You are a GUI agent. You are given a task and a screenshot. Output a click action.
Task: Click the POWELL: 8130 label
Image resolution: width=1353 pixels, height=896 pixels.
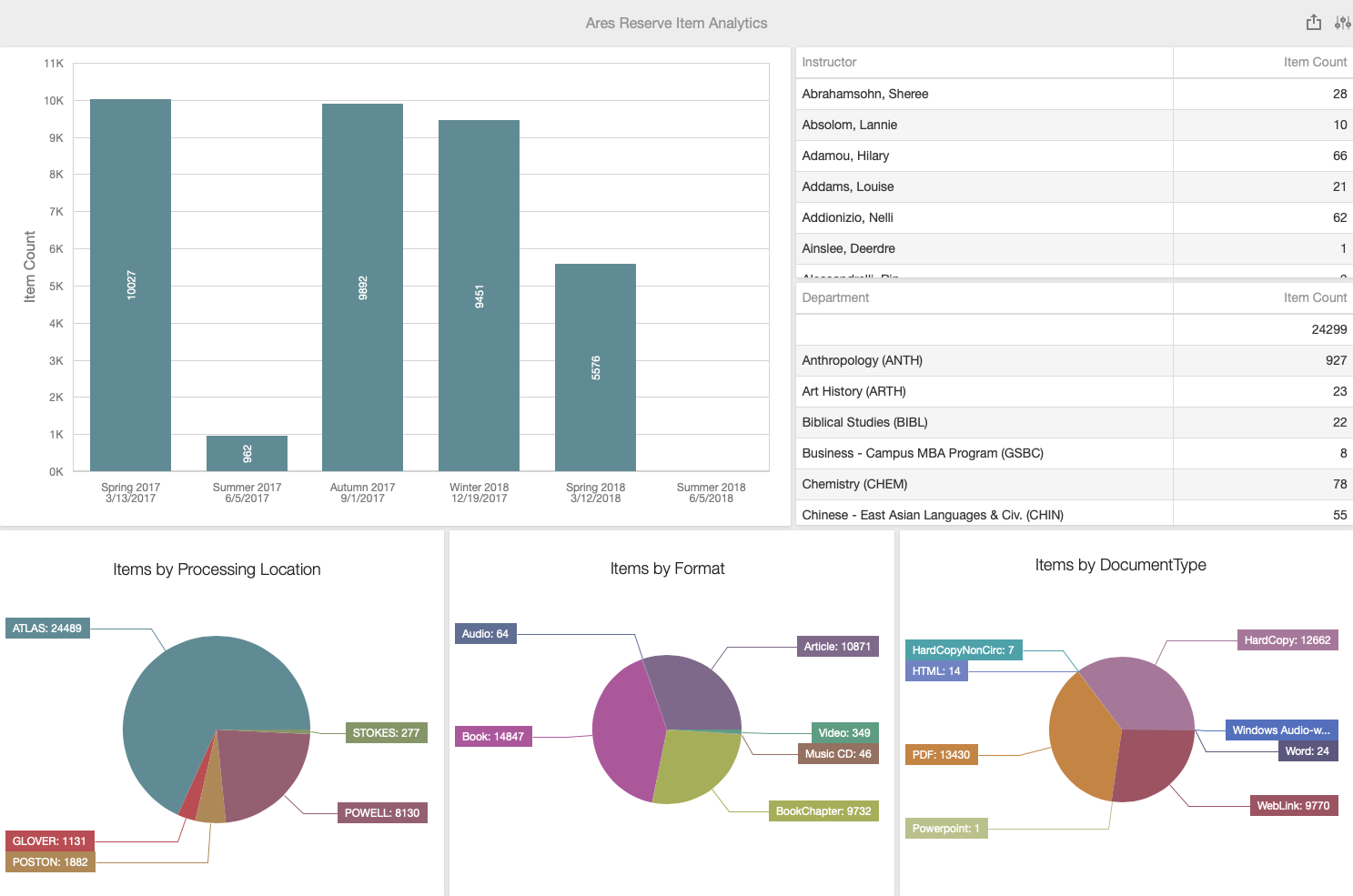pos(382,812)
